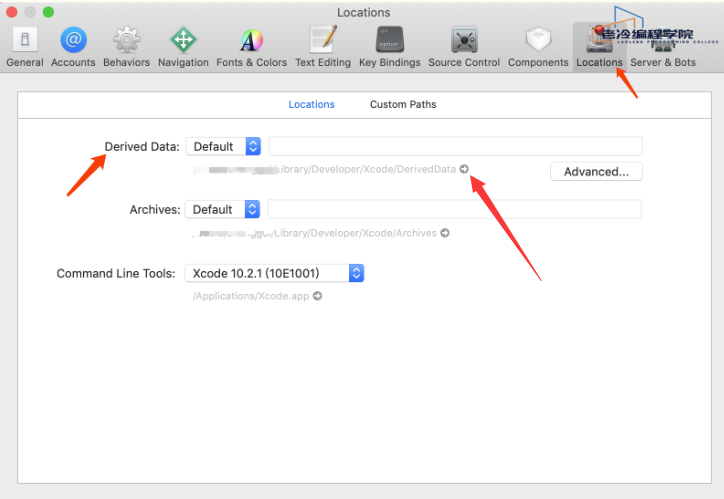Switch to the Custom Paths tab
724x499 pixels.
pyautogui.click(x=403, y=104)
